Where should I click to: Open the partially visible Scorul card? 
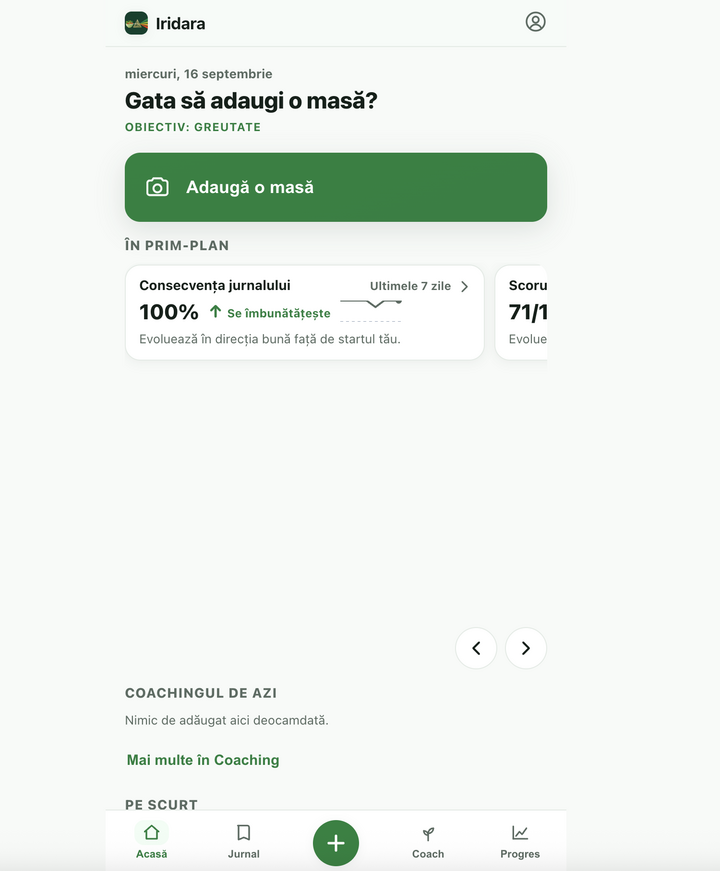point(521,312)
